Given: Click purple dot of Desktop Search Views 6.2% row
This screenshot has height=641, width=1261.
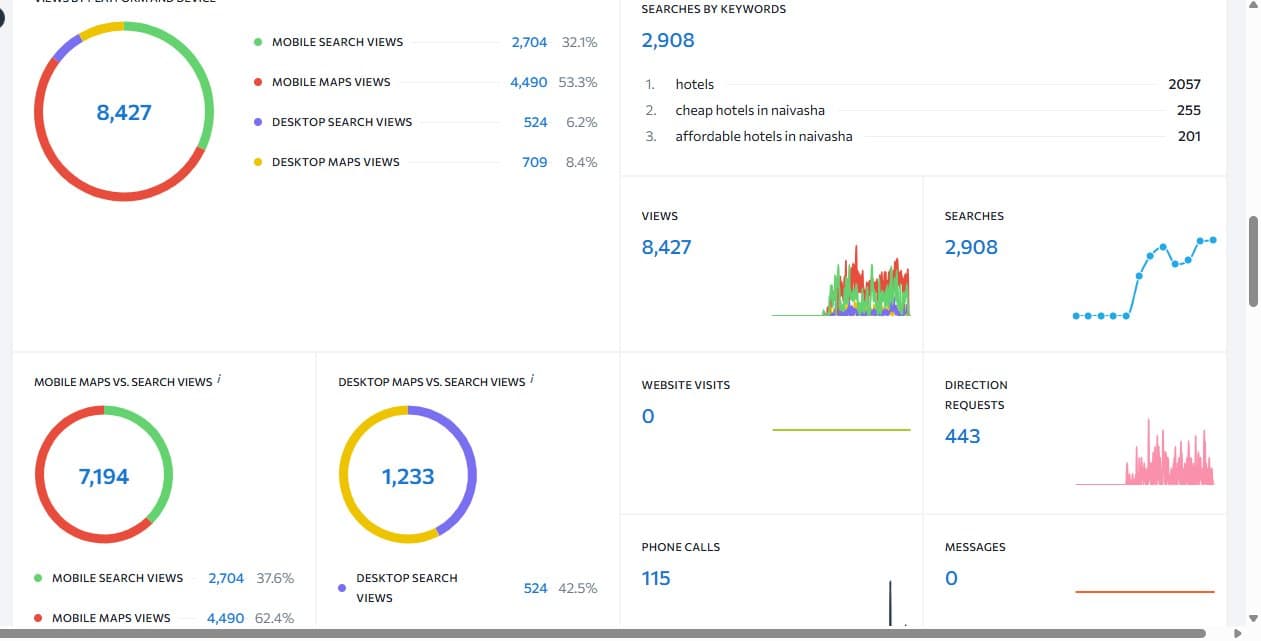Looking at the screenshot, I should coord(258,122).
